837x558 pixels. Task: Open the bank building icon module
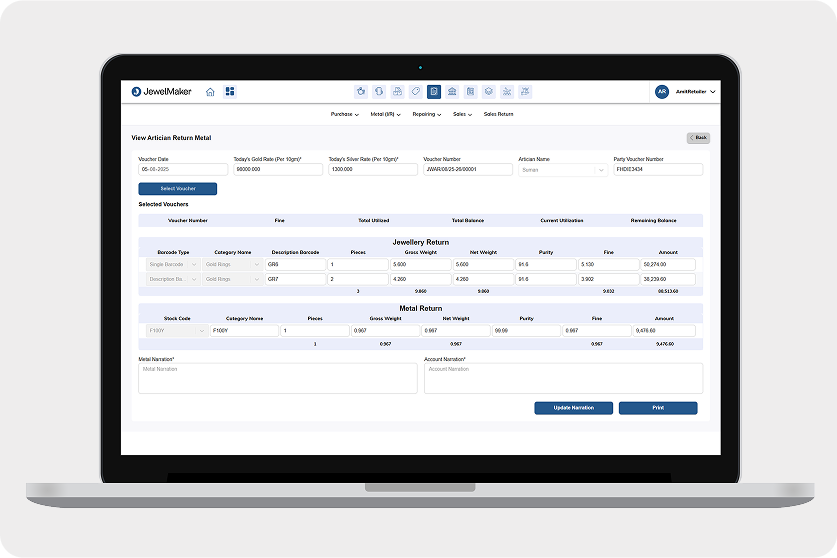452,92
